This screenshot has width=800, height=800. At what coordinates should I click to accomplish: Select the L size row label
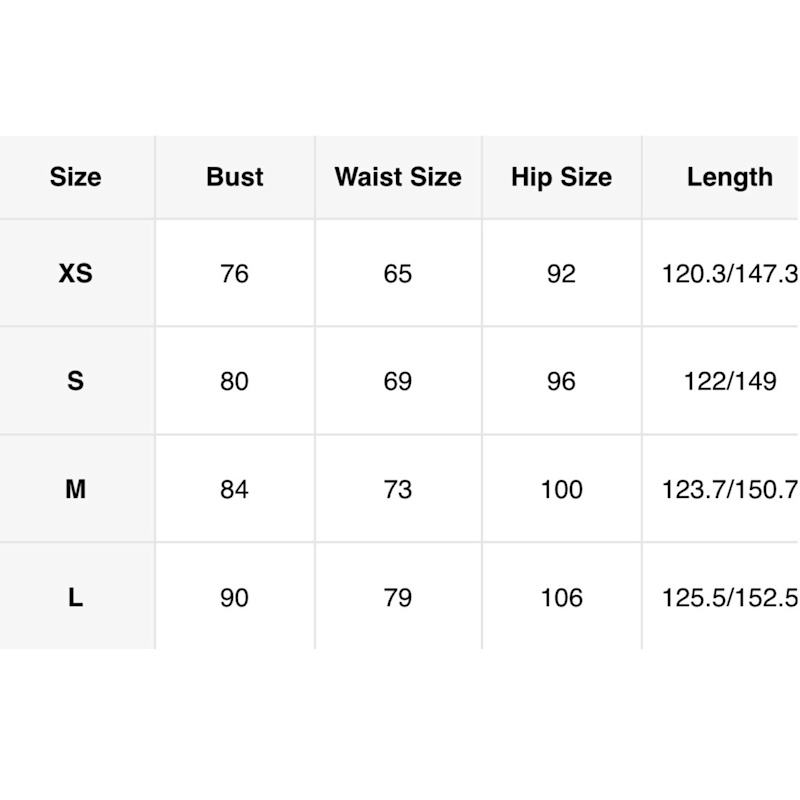pos(76,597)
